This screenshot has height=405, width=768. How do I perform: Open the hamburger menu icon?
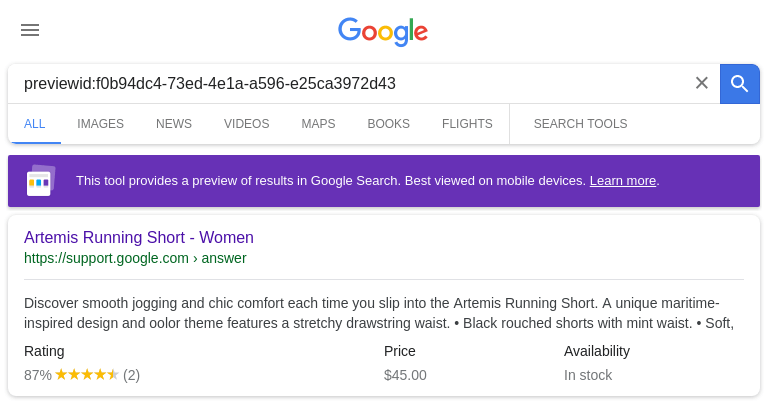(30, 30)
